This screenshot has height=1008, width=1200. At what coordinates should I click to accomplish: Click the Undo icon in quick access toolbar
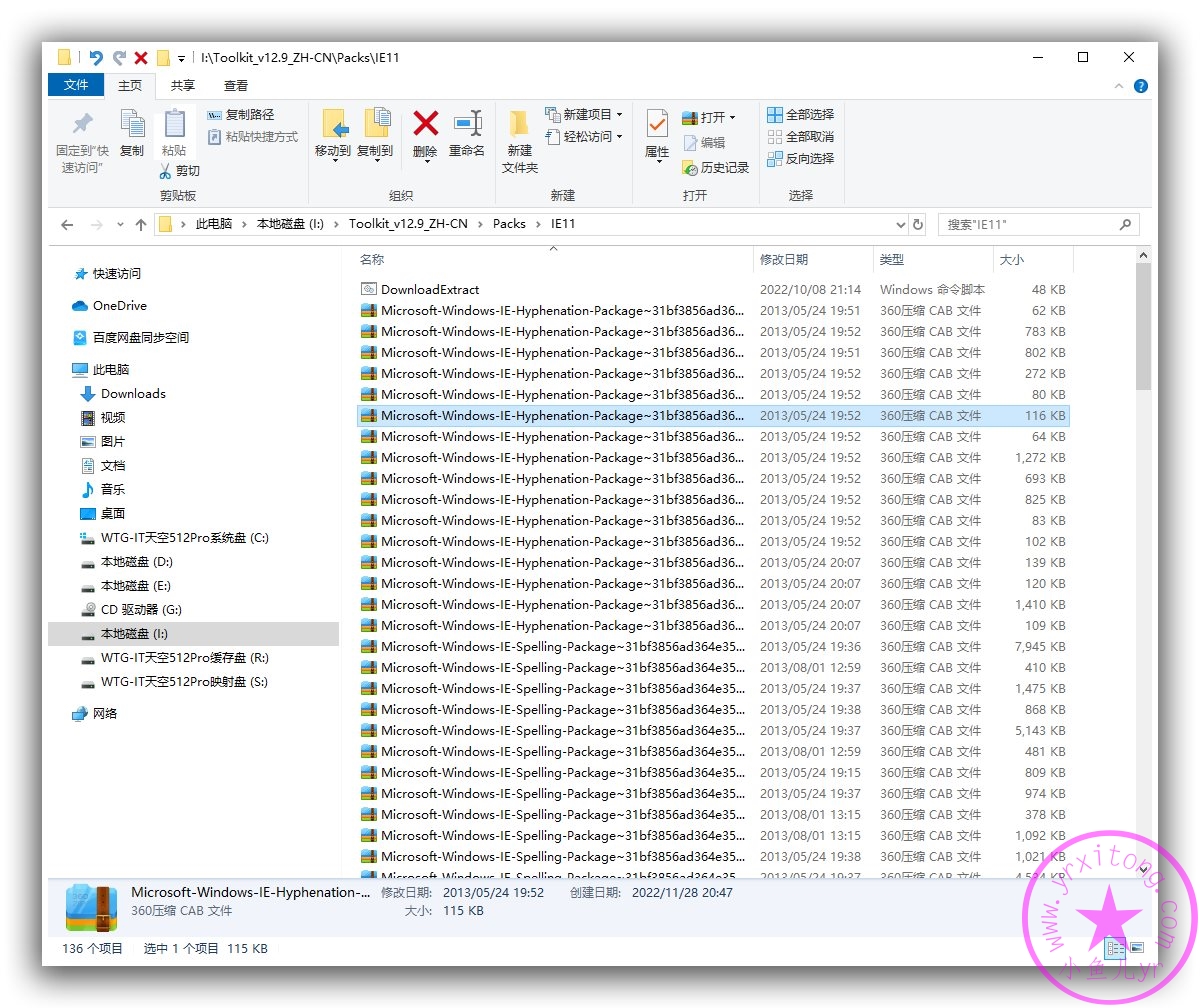tap(96, 58)
